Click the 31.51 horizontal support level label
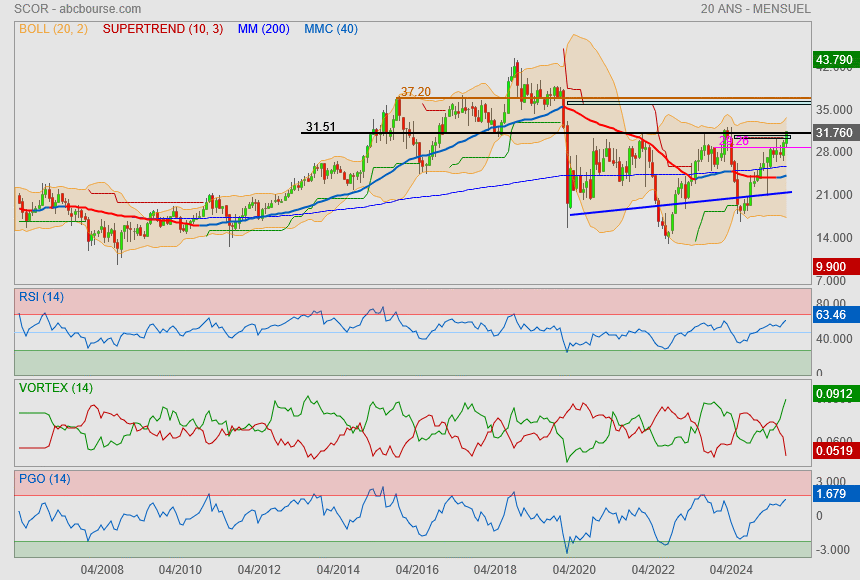This screenshot has height=580, width=860. click(x=320, y=127)
